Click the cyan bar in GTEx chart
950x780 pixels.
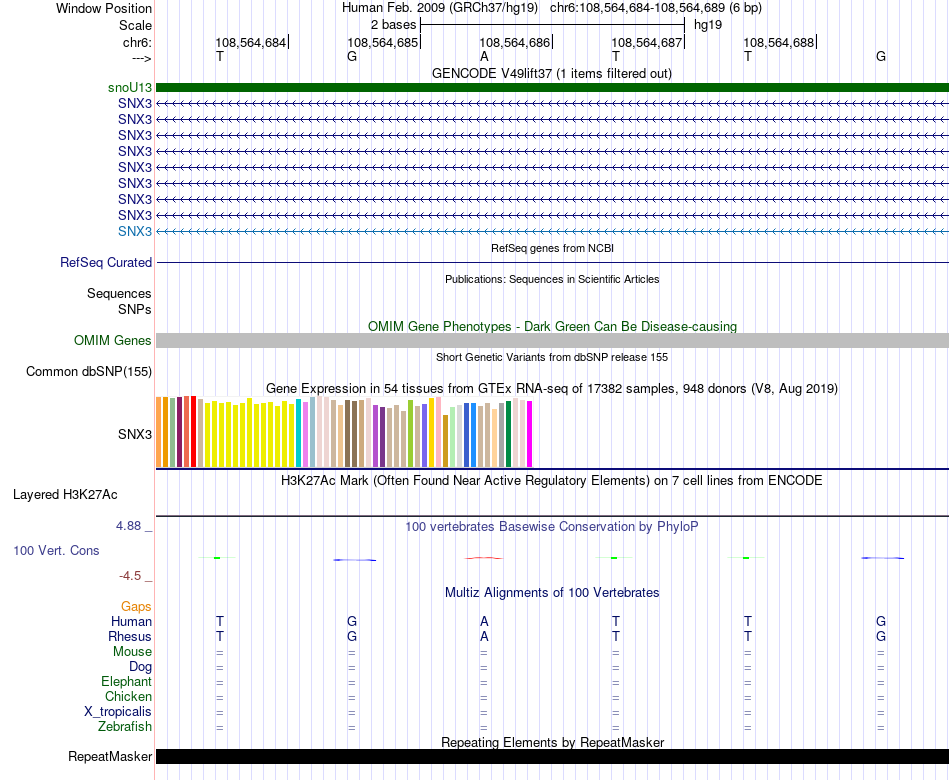tap(299, 433)
